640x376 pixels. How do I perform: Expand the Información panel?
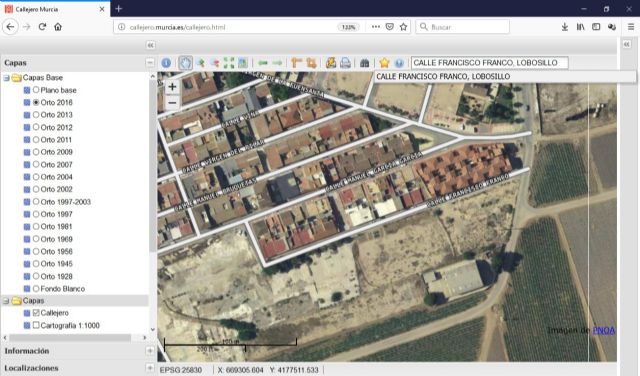click(150, 351)
